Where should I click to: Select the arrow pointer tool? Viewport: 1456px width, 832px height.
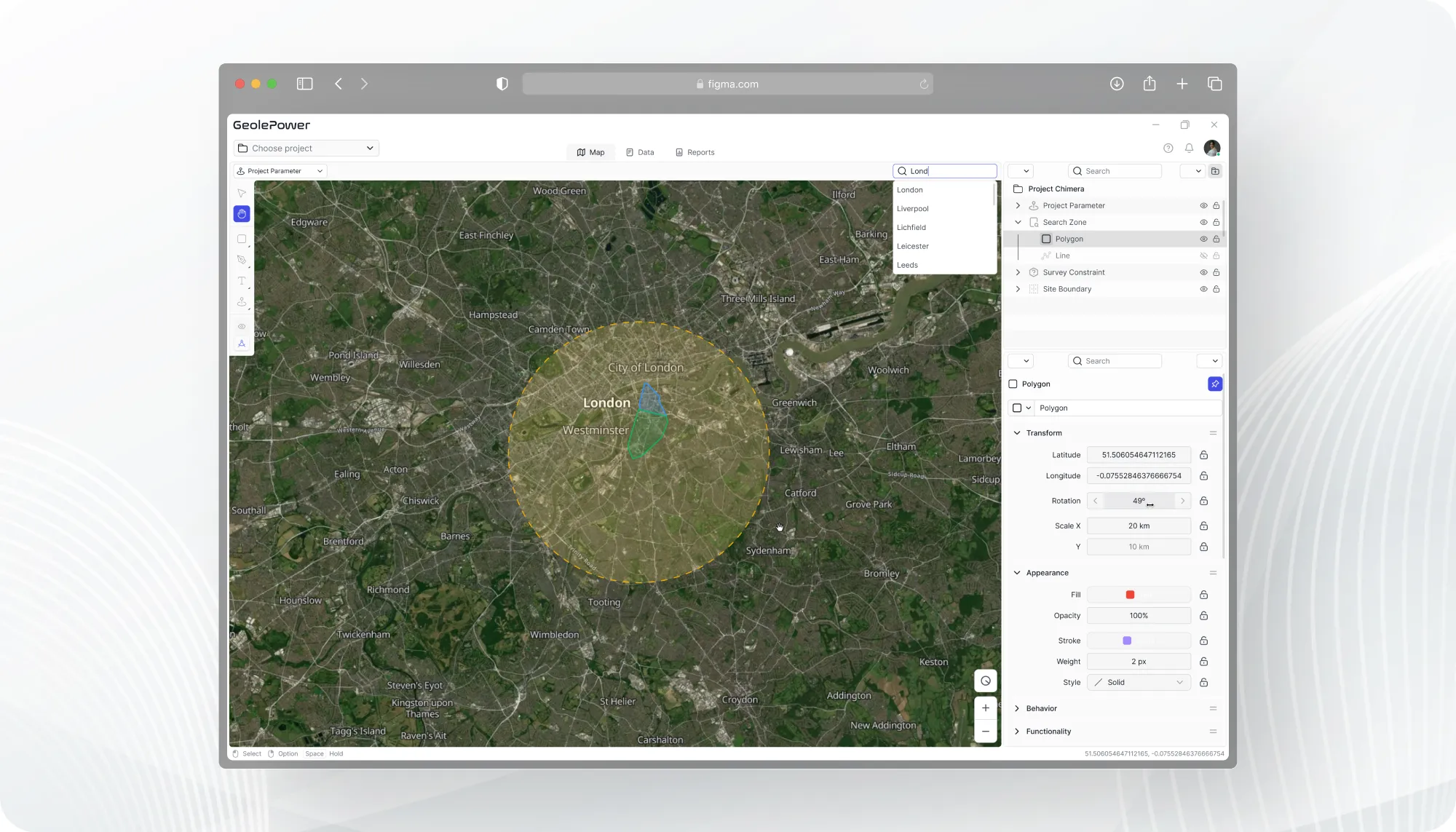click(242, 193)
